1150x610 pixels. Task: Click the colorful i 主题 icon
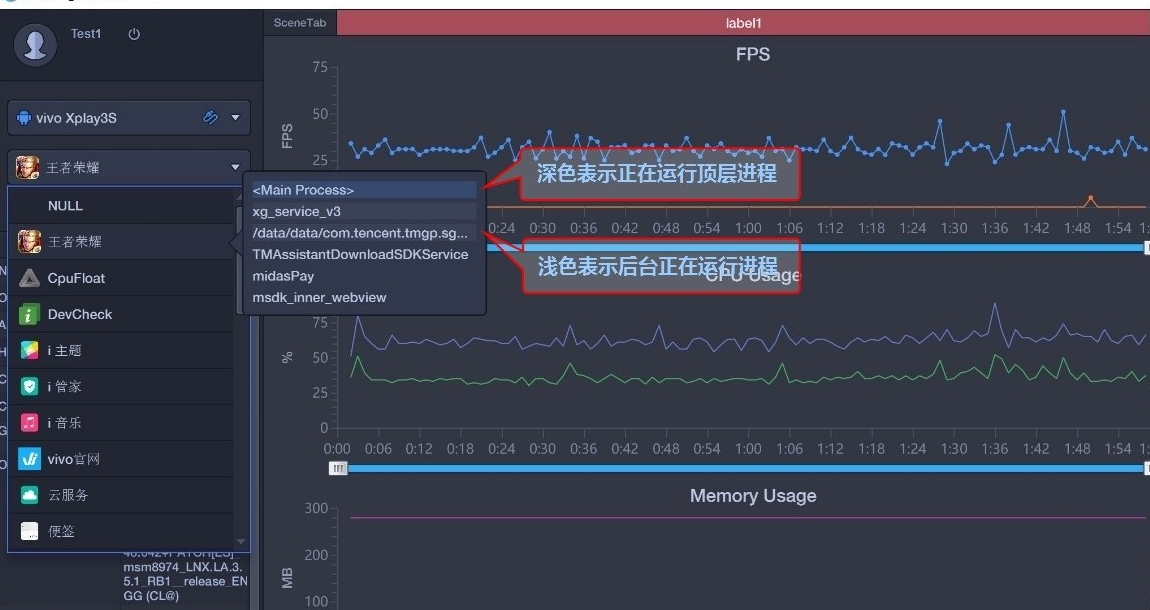29,350
